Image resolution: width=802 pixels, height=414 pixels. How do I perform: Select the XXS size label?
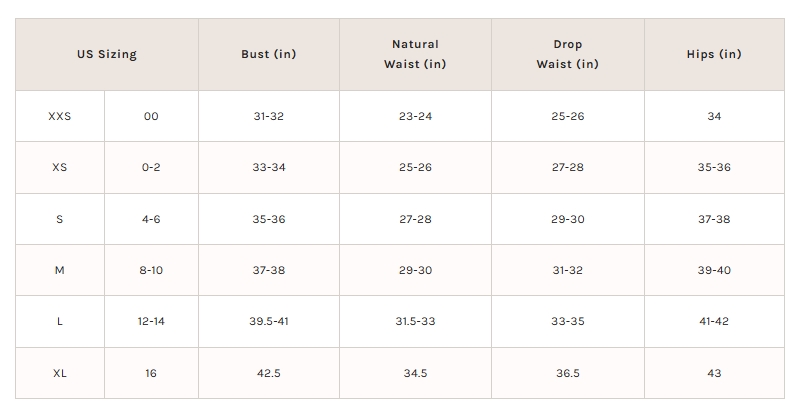(x=60, y=116)
